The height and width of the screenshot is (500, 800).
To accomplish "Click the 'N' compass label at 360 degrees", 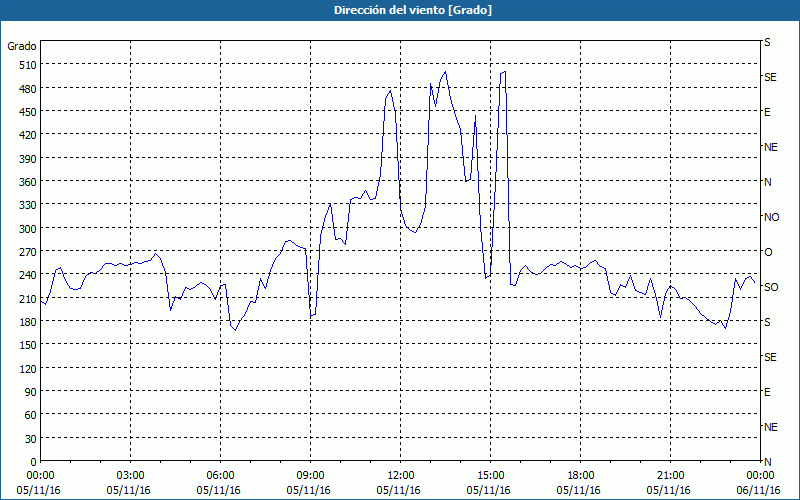I will 767,182.
